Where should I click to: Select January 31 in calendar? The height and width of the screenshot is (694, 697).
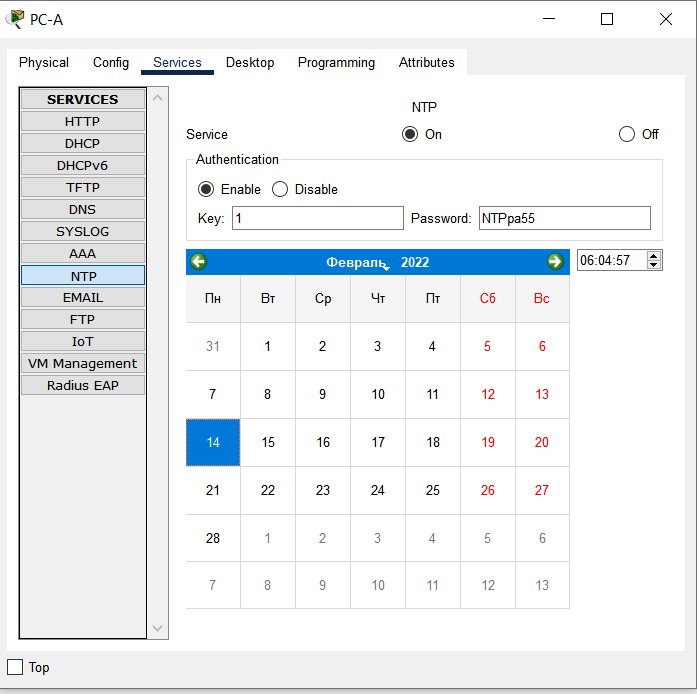tap(213, 346)
